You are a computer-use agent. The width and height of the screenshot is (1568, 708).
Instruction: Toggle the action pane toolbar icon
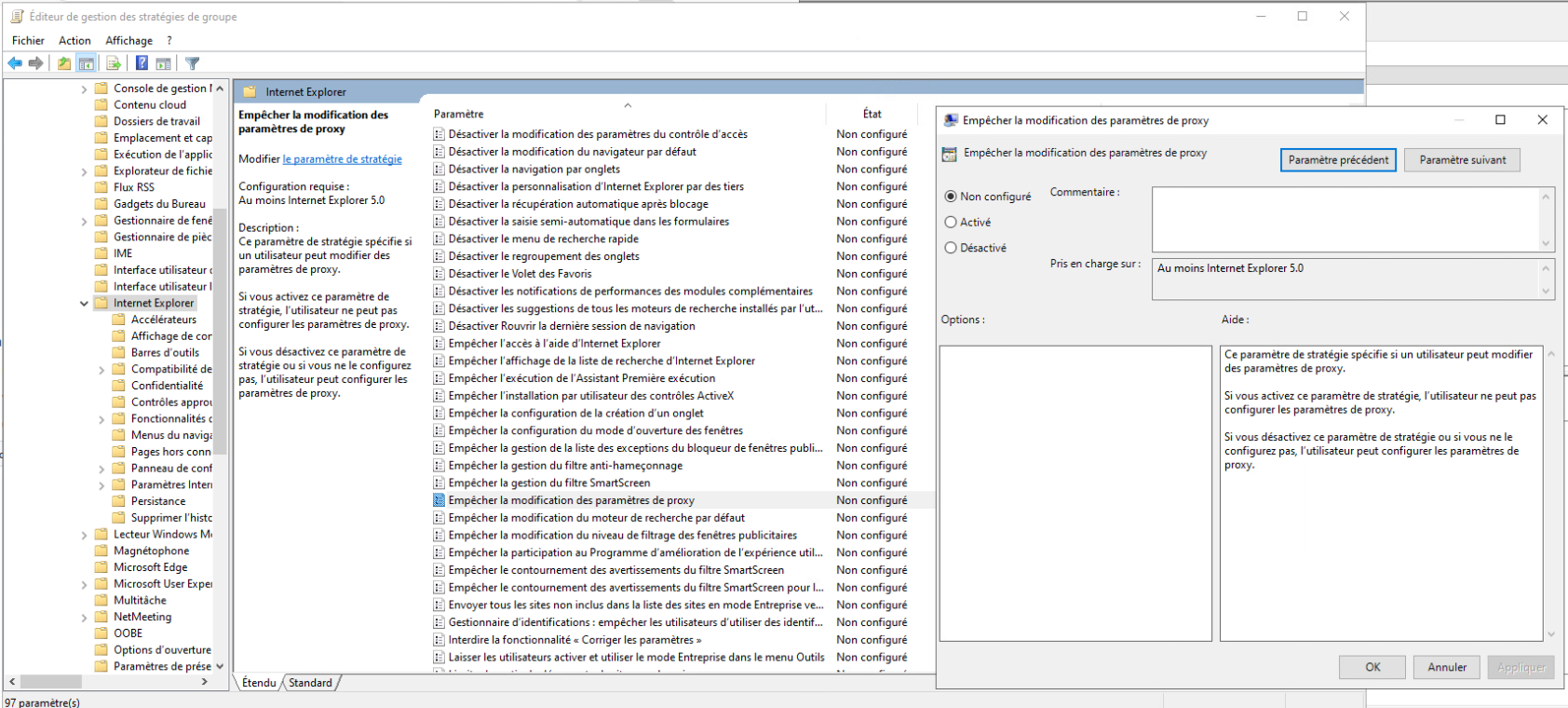tap(164, 63)
